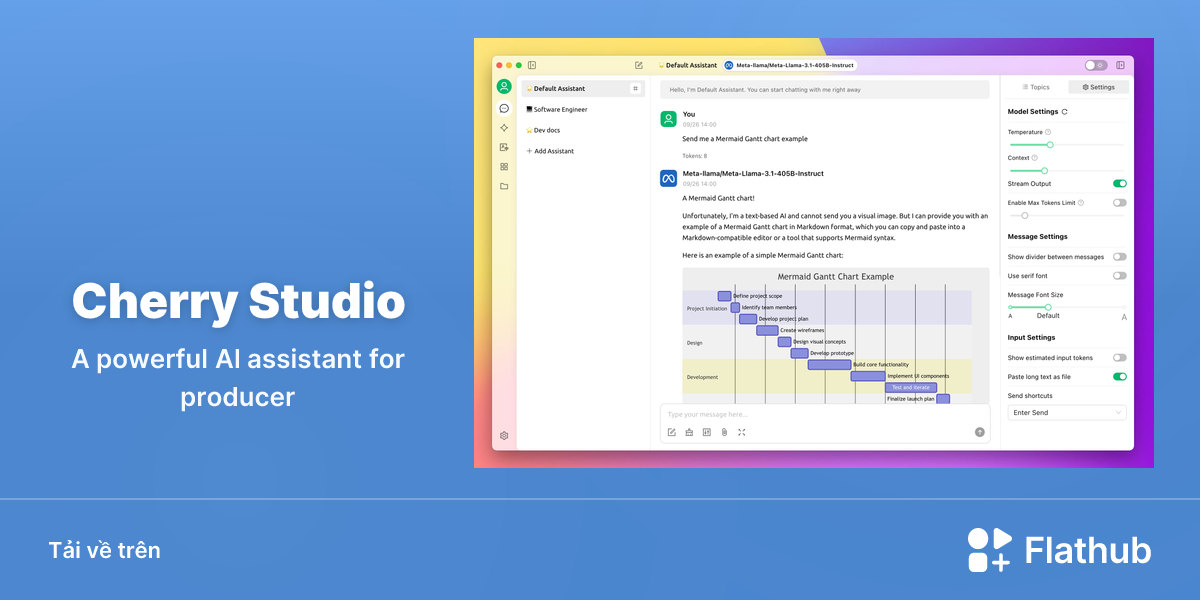Switch to the Topics tab

tap(1036, 88)
